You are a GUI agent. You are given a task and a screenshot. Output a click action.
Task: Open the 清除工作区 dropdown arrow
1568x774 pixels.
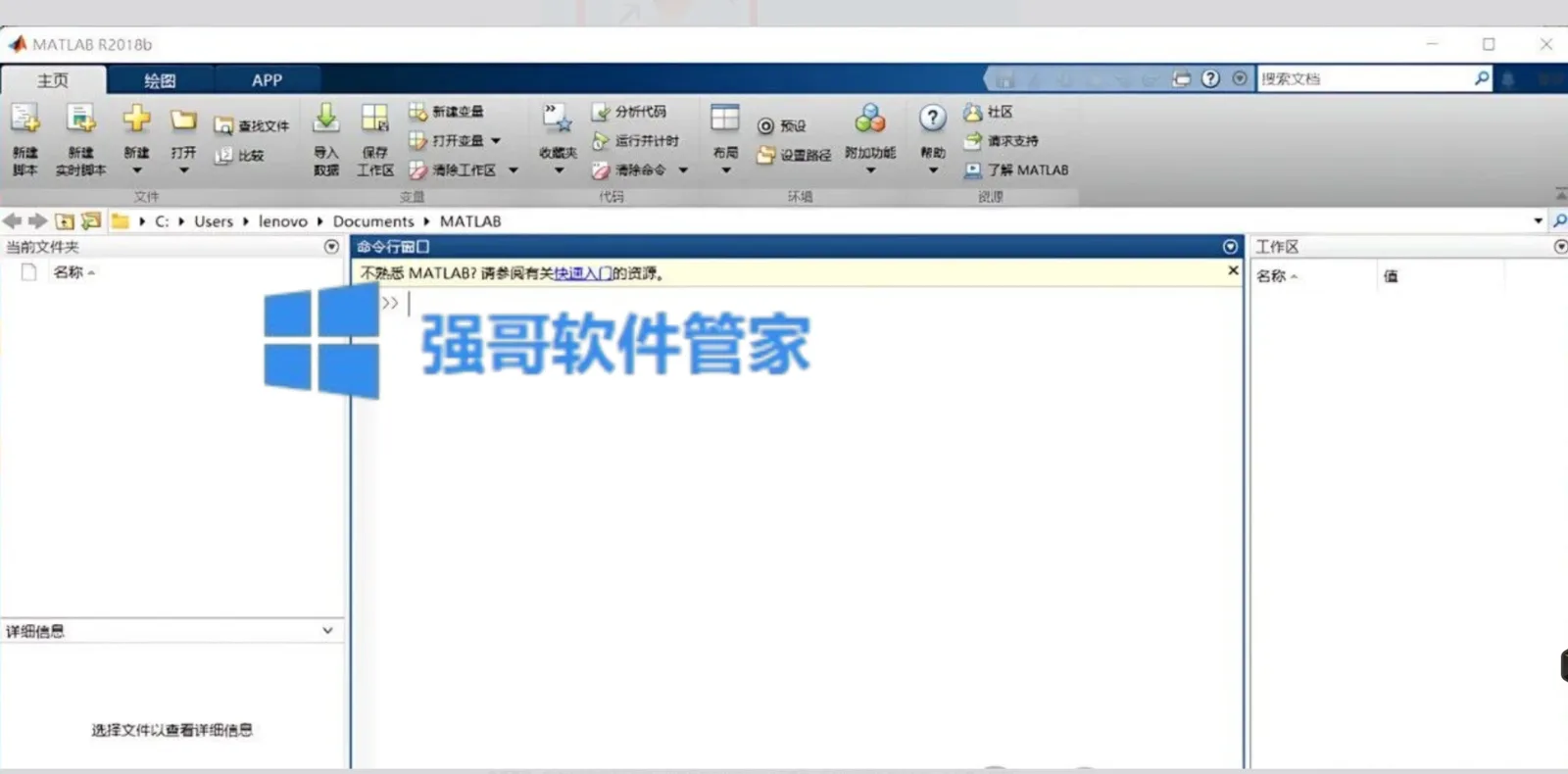click(x=513, y=170)
